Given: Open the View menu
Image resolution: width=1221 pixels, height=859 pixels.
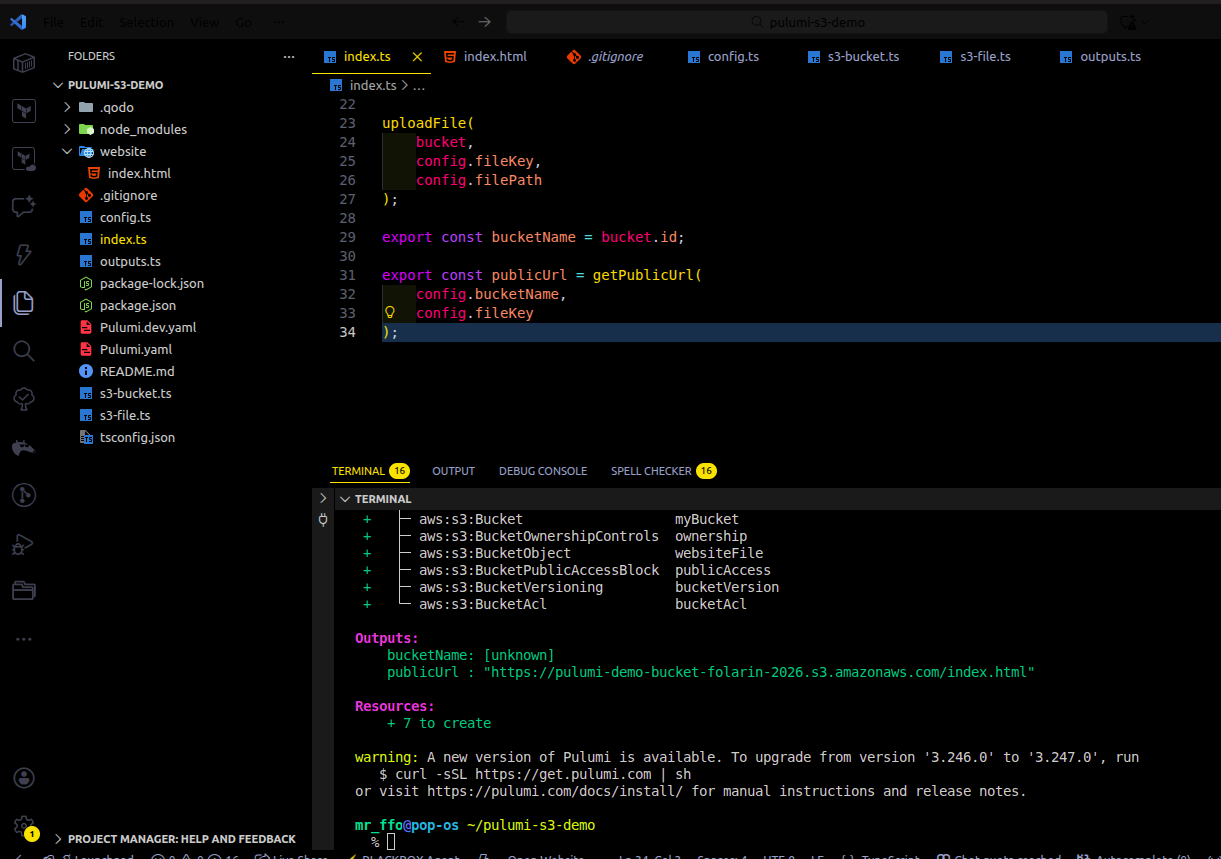Looking at the screenshot, I should [205, 22].
